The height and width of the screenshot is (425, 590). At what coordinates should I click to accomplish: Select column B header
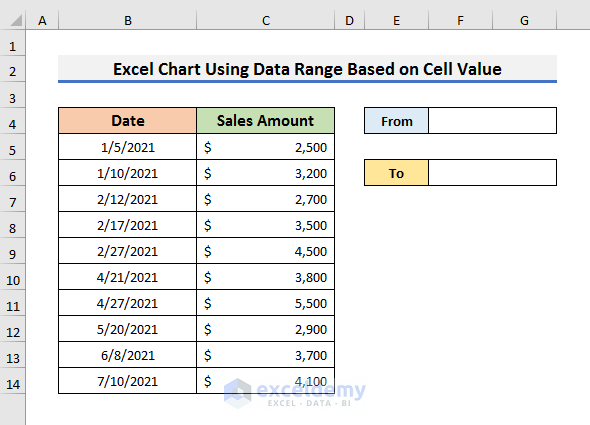click(128, 20)
